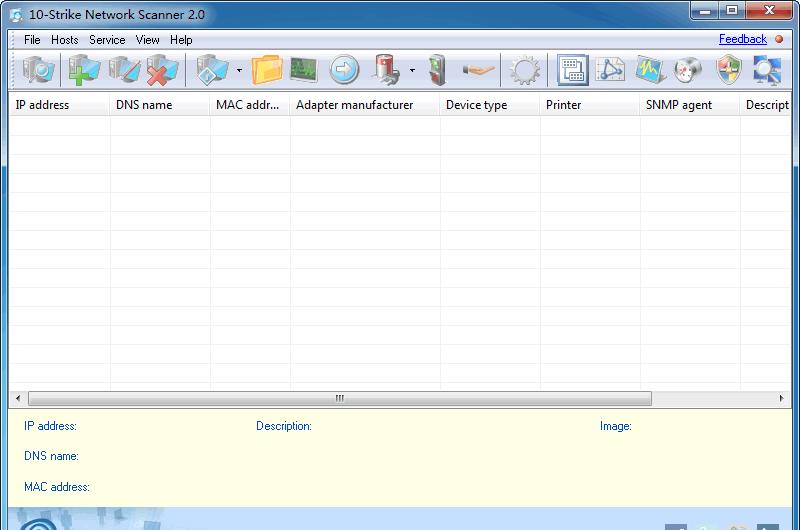Viewport: 800px width, 530px height.
Task: Click the orange dot next to Feedback
Action: coord(779,39)
